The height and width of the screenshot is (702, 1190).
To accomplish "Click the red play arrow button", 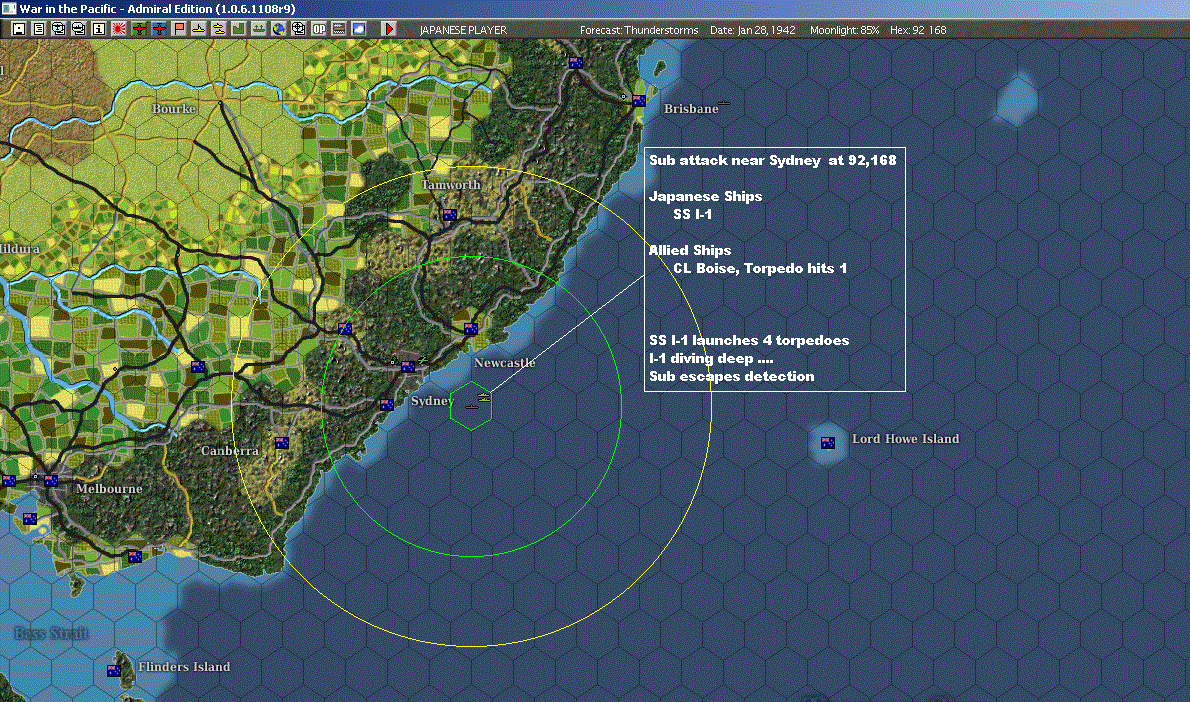I will click(x=389, y=29).
